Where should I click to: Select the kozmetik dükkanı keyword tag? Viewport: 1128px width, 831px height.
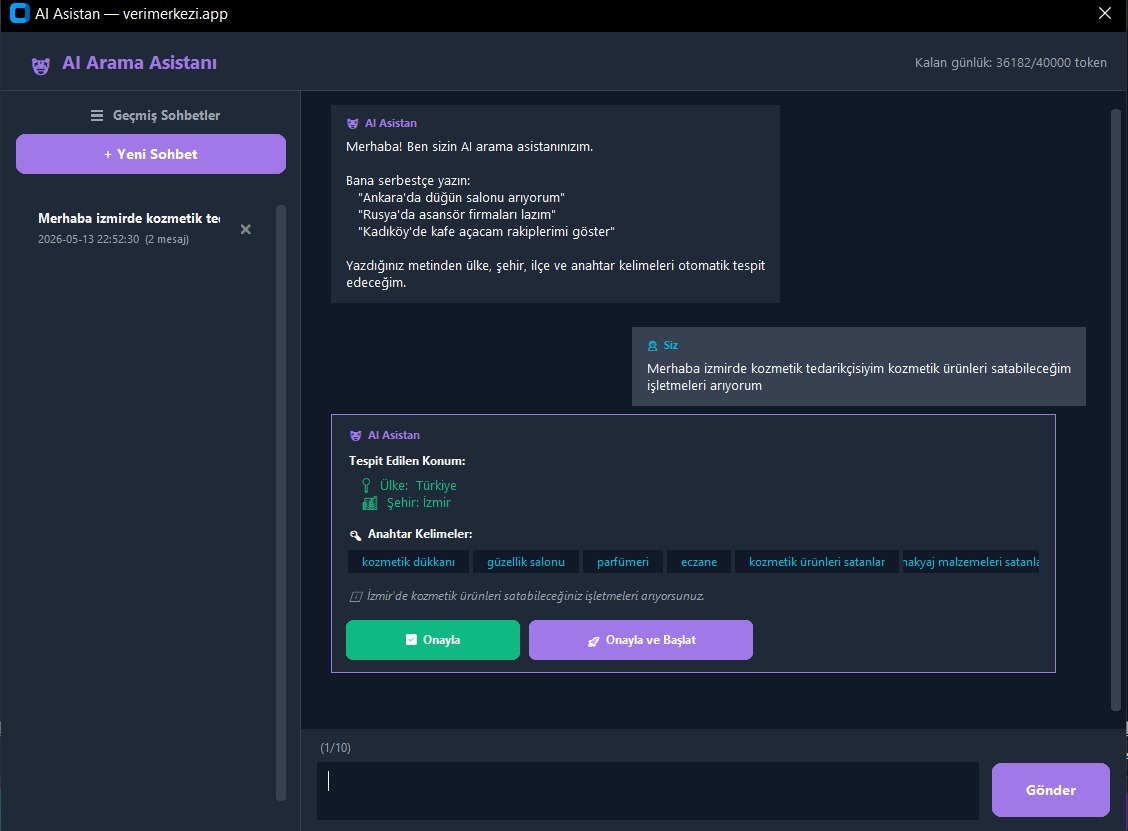click(x=408, y=562)
